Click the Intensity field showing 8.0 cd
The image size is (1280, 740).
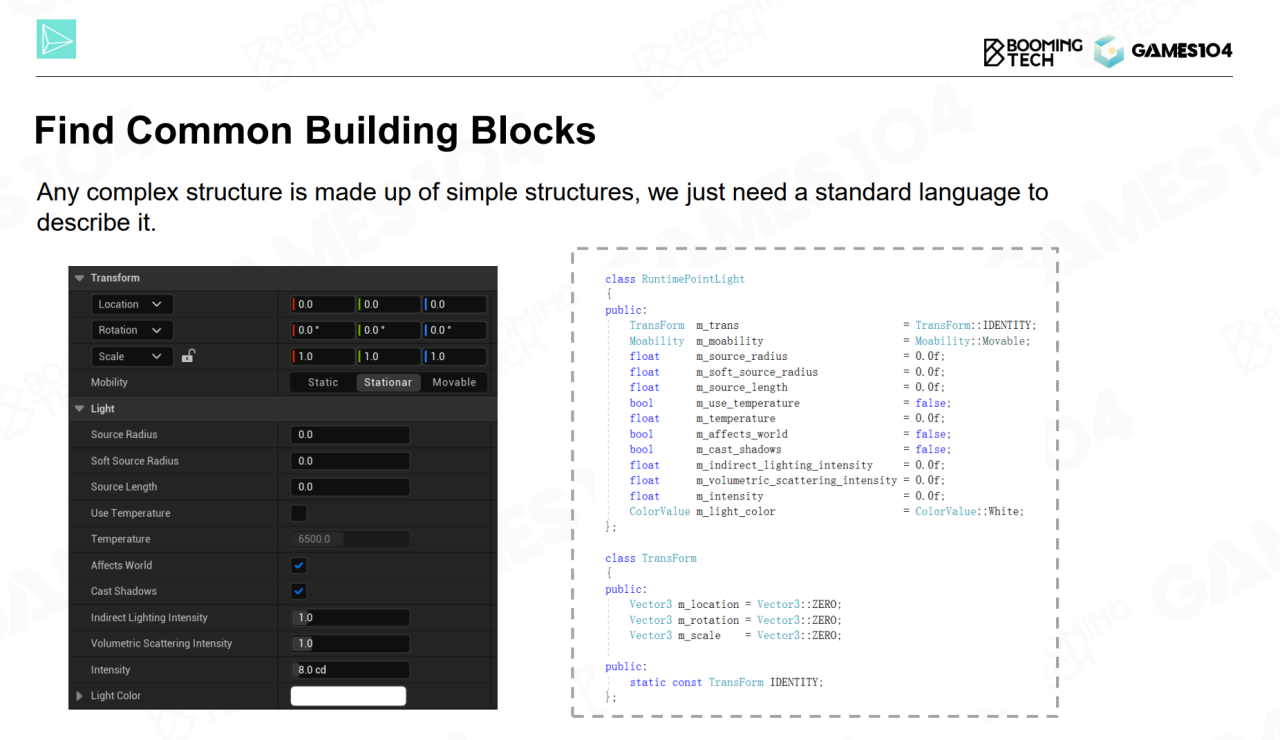pyautogui.click(x=350, y=670)
